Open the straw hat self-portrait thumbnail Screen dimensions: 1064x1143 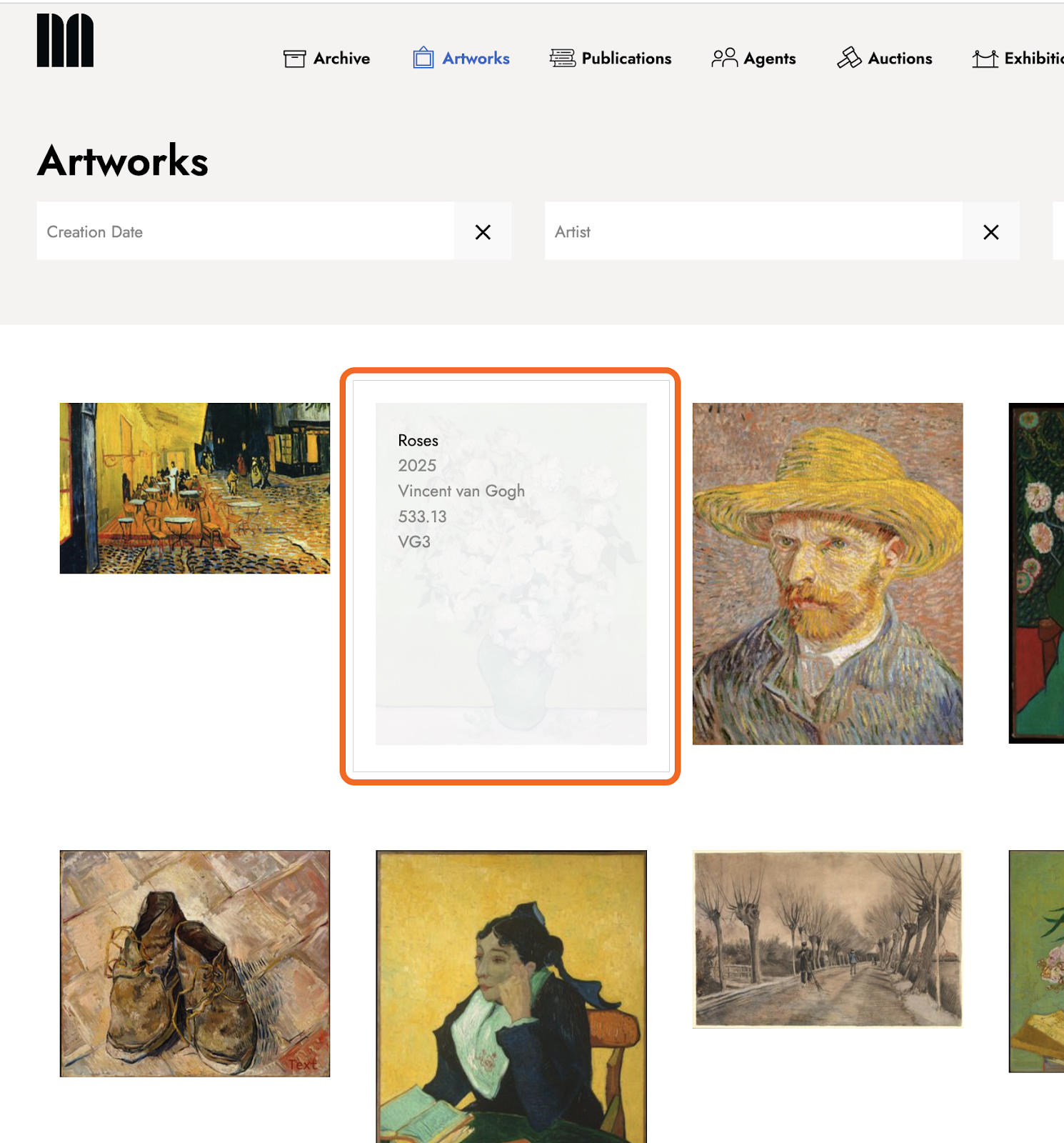[x=828, y=574]
